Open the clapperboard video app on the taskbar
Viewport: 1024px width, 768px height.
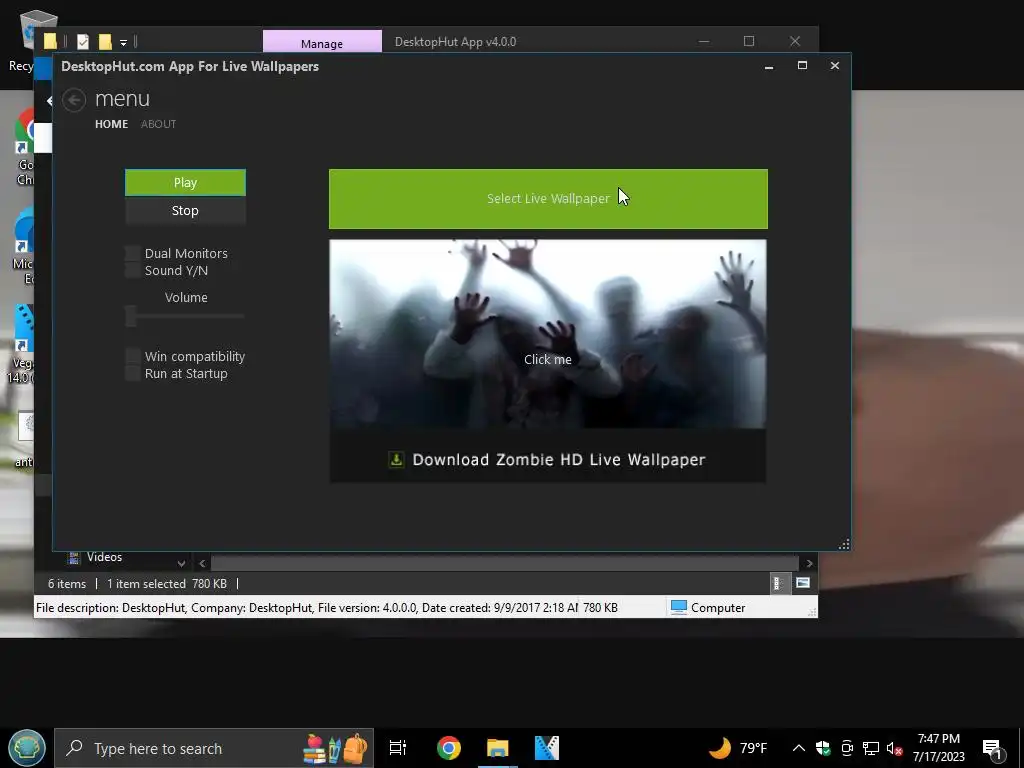click(x=547, y=748)
